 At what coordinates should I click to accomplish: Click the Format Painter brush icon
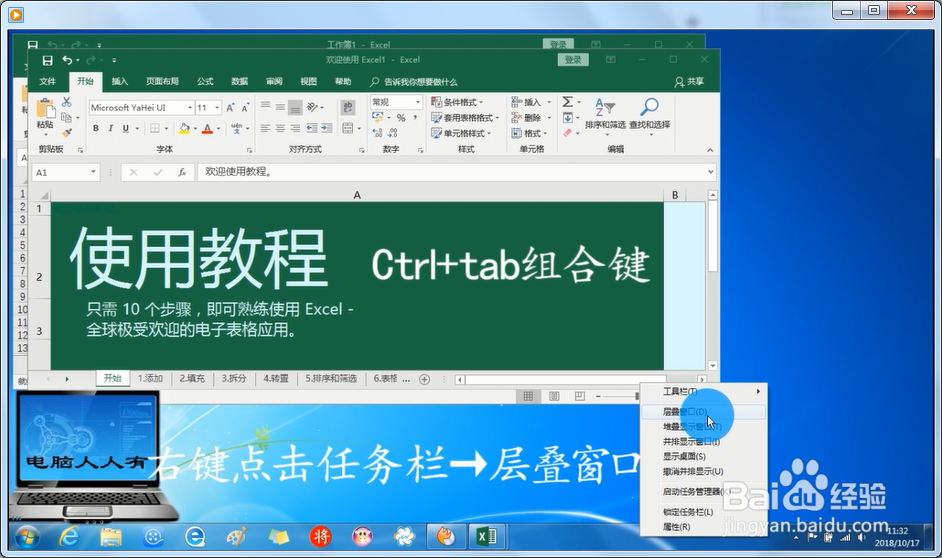point(67,132)
